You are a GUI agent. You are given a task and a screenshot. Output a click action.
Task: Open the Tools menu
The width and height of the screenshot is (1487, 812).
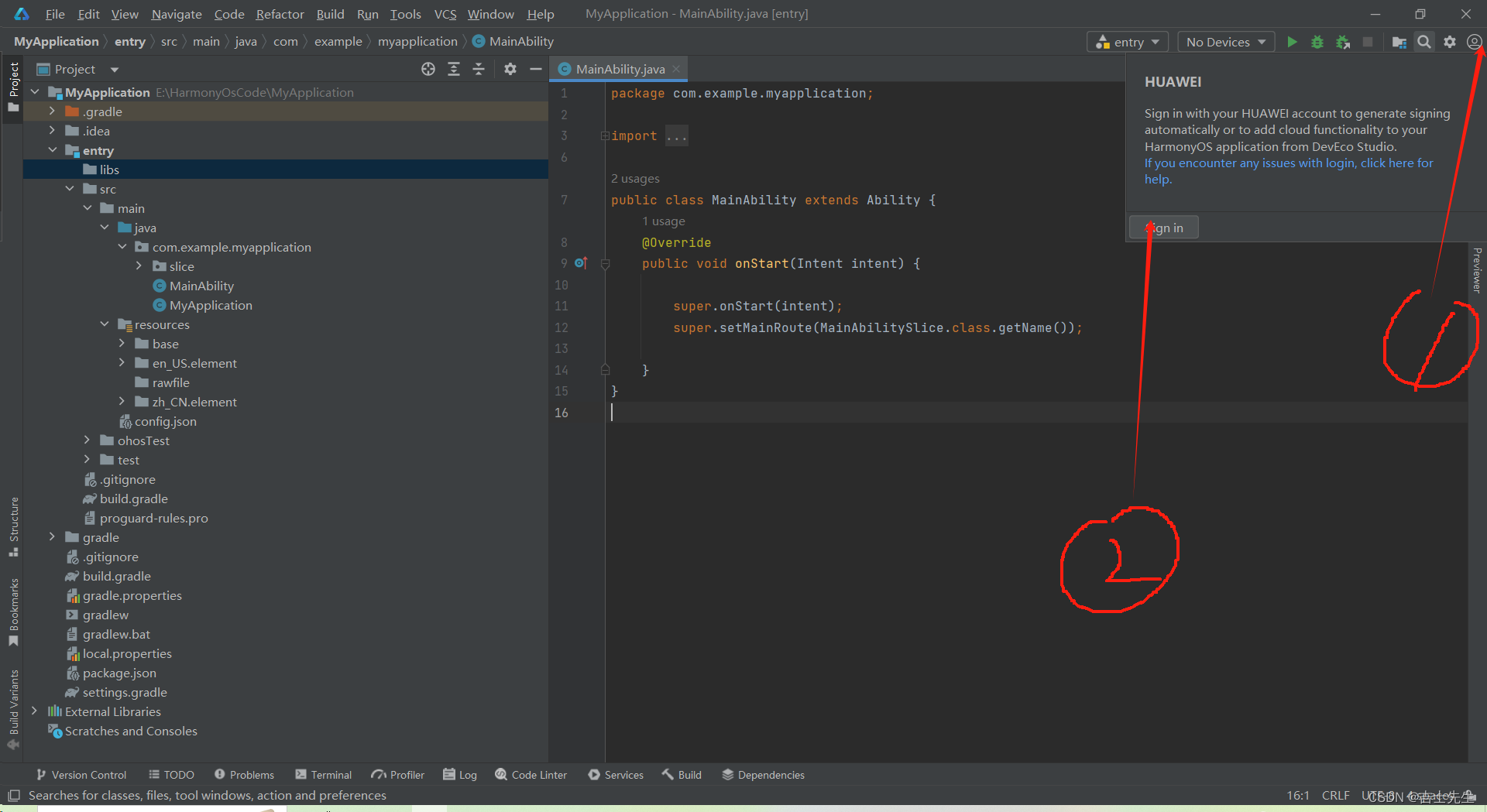pos(405,14)
